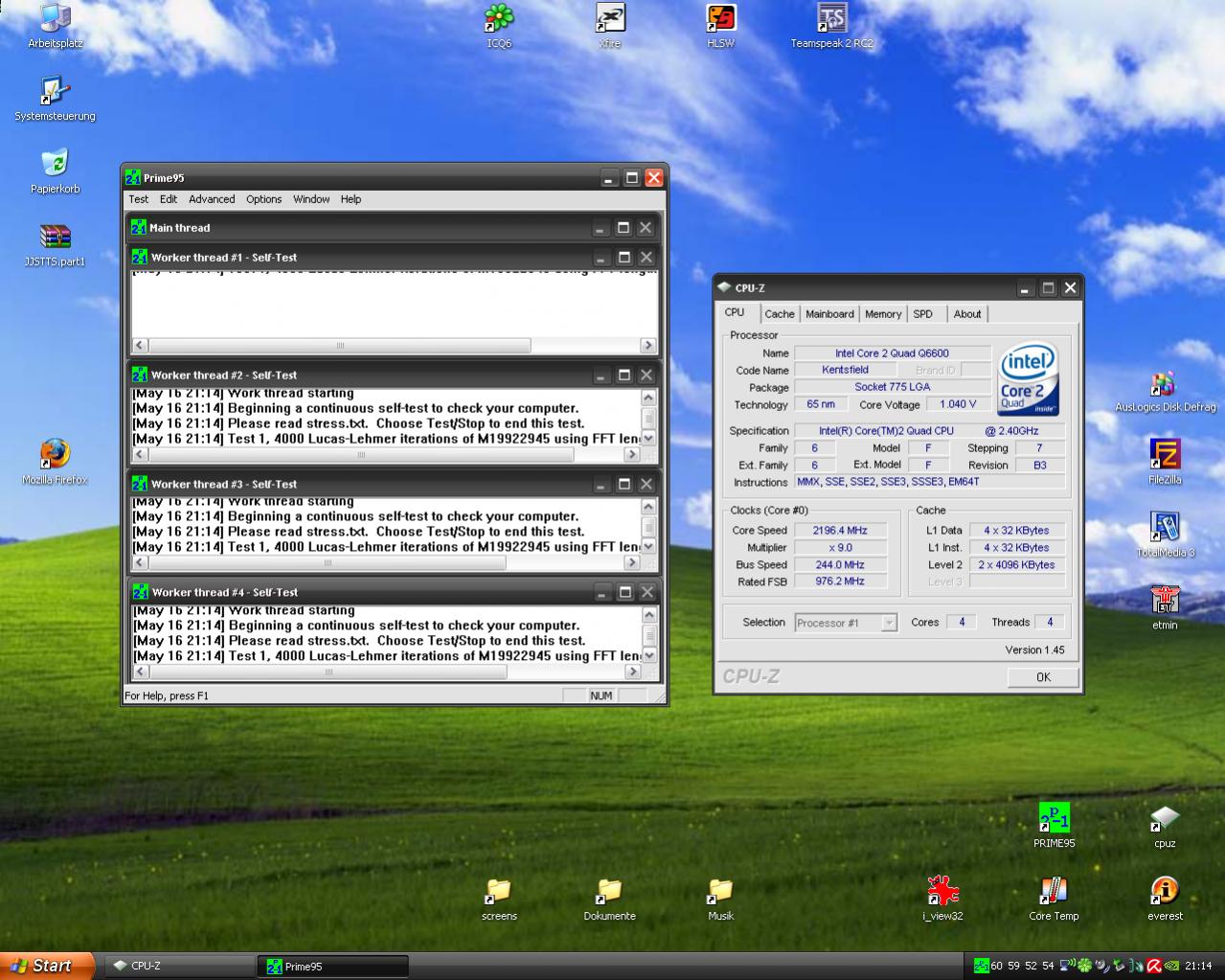Switch to the Mainboard tab in CPU-Z
The image size is (1225, 980).
(829, 314)
